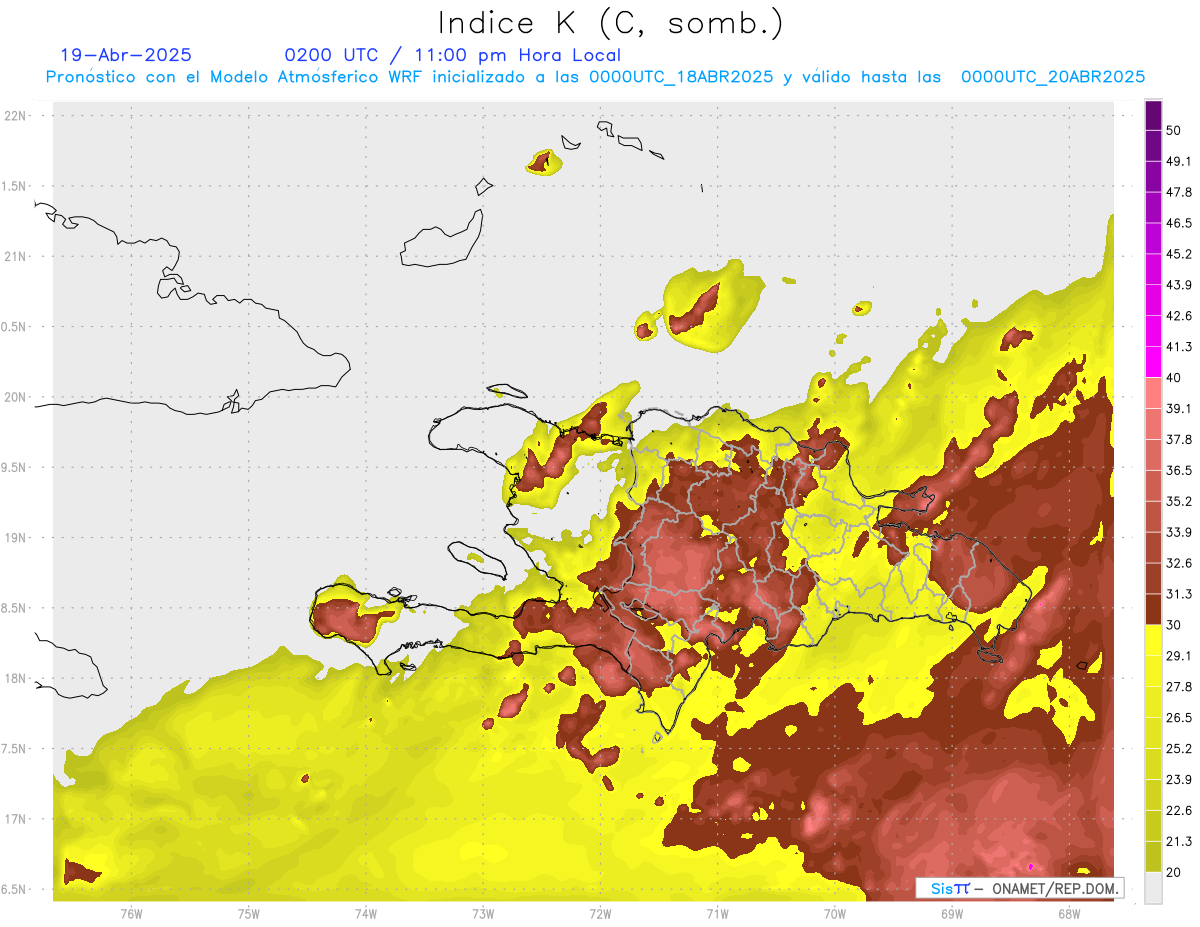The image size is (1200, 927).
Task: Click the '70W' longitude label
Action: [x=835, y=913]
